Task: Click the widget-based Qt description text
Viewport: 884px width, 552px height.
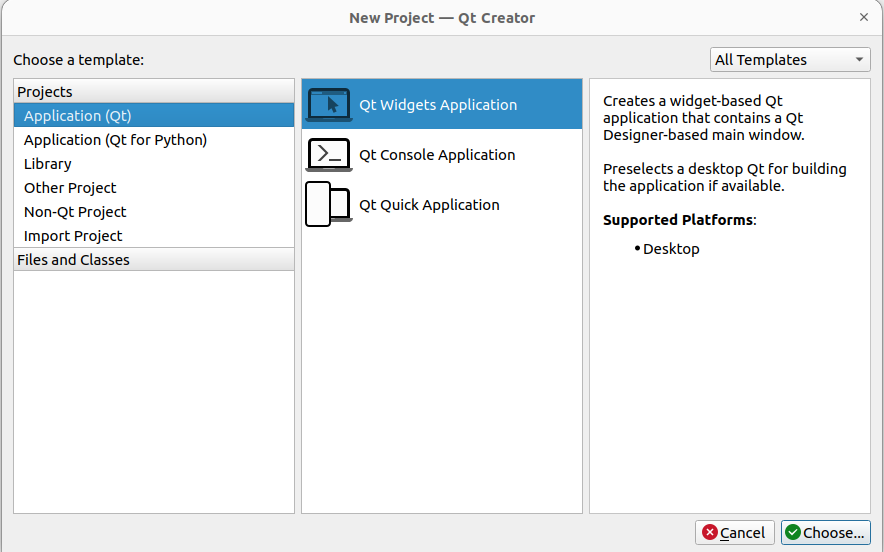Action: click(704, 118)
